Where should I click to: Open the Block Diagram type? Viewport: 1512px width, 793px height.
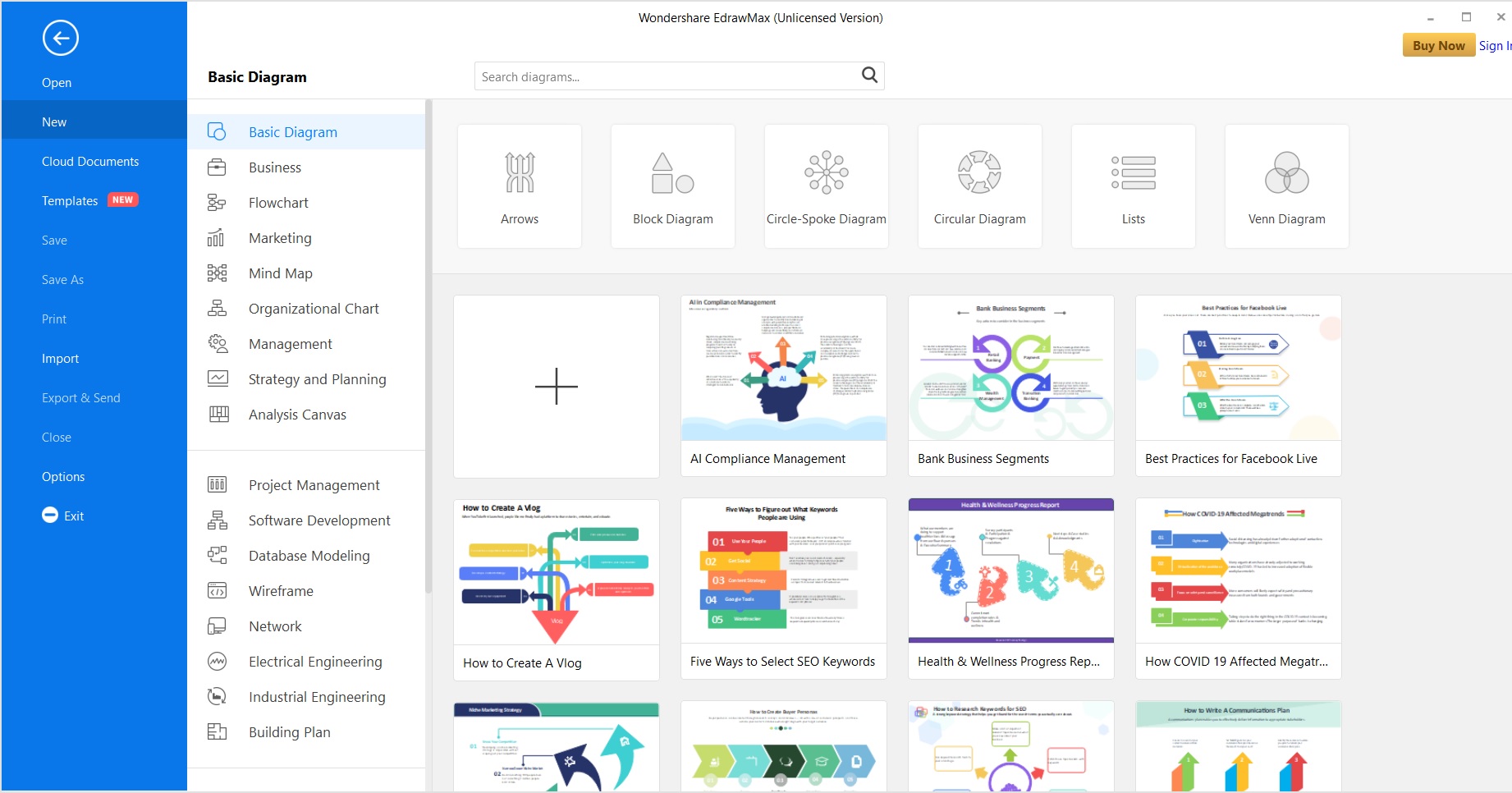(x=672, y=185)
